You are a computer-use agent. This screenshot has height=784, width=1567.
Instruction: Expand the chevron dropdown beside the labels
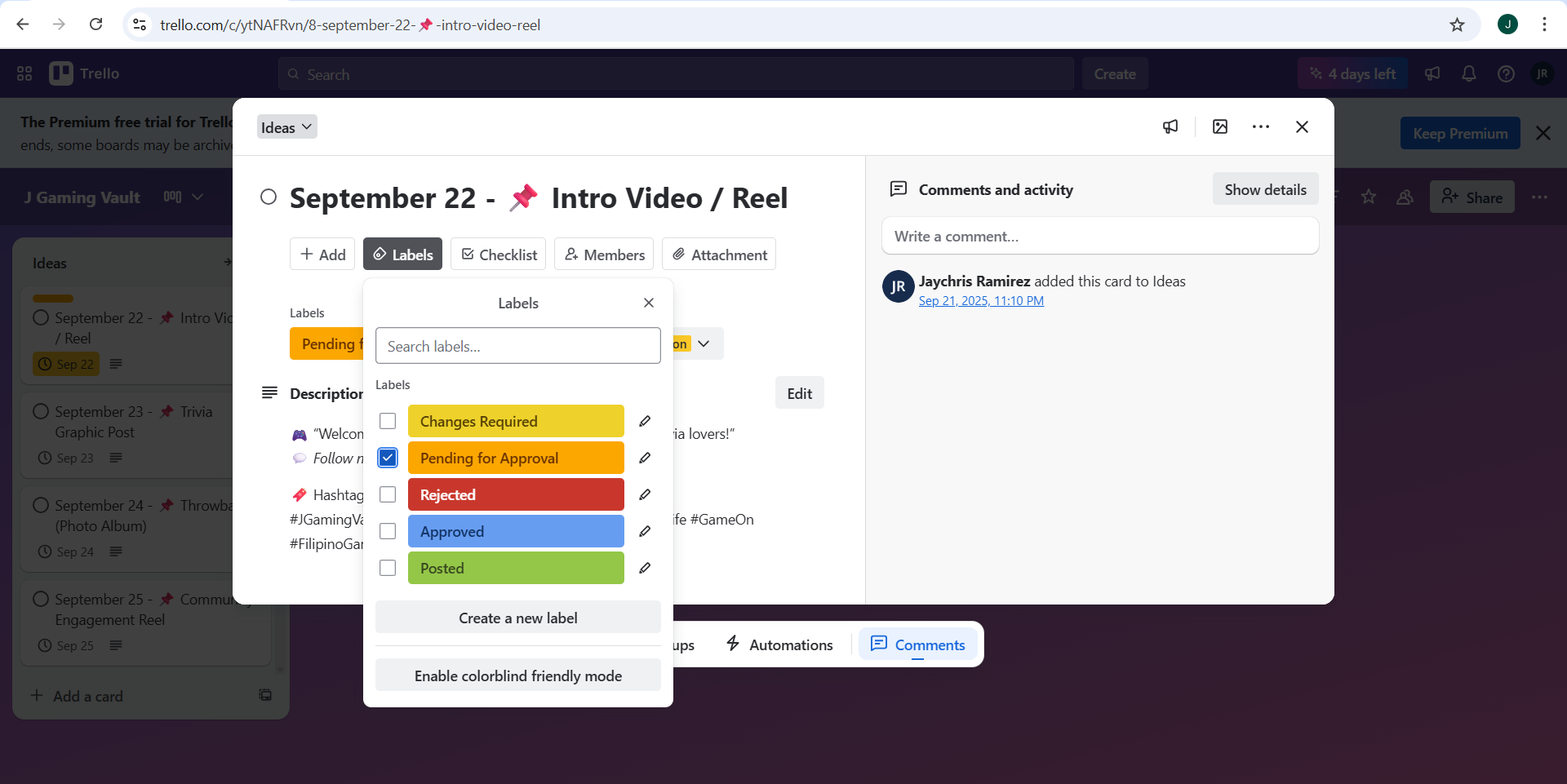pos(704,343)
